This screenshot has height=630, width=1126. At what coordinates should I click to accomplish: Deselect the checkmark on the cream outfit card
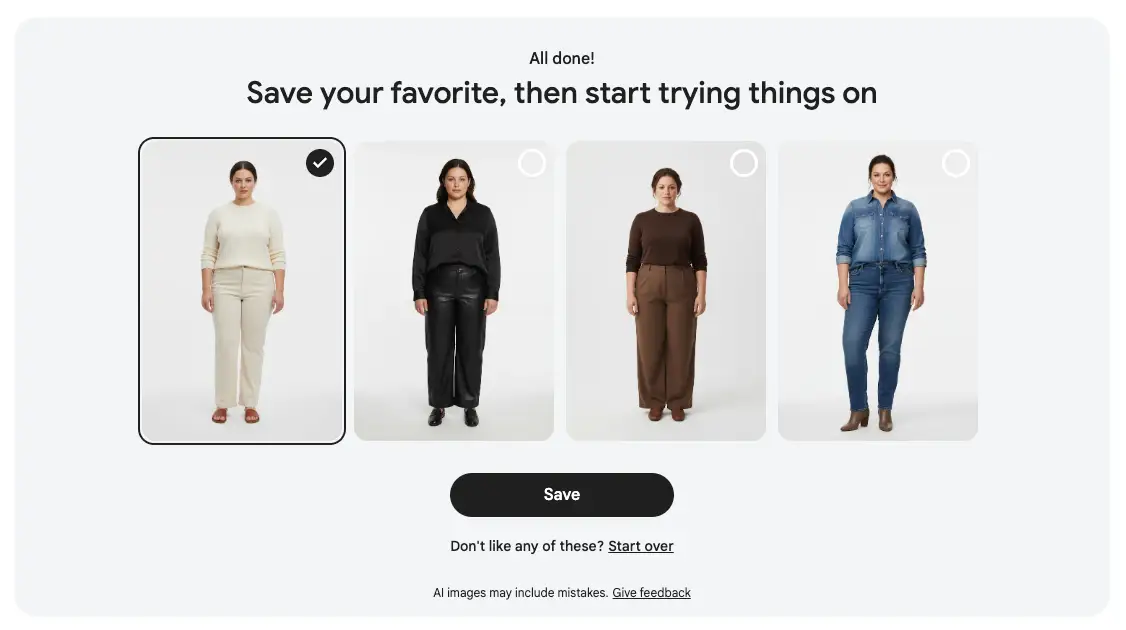tap(320, 163)
